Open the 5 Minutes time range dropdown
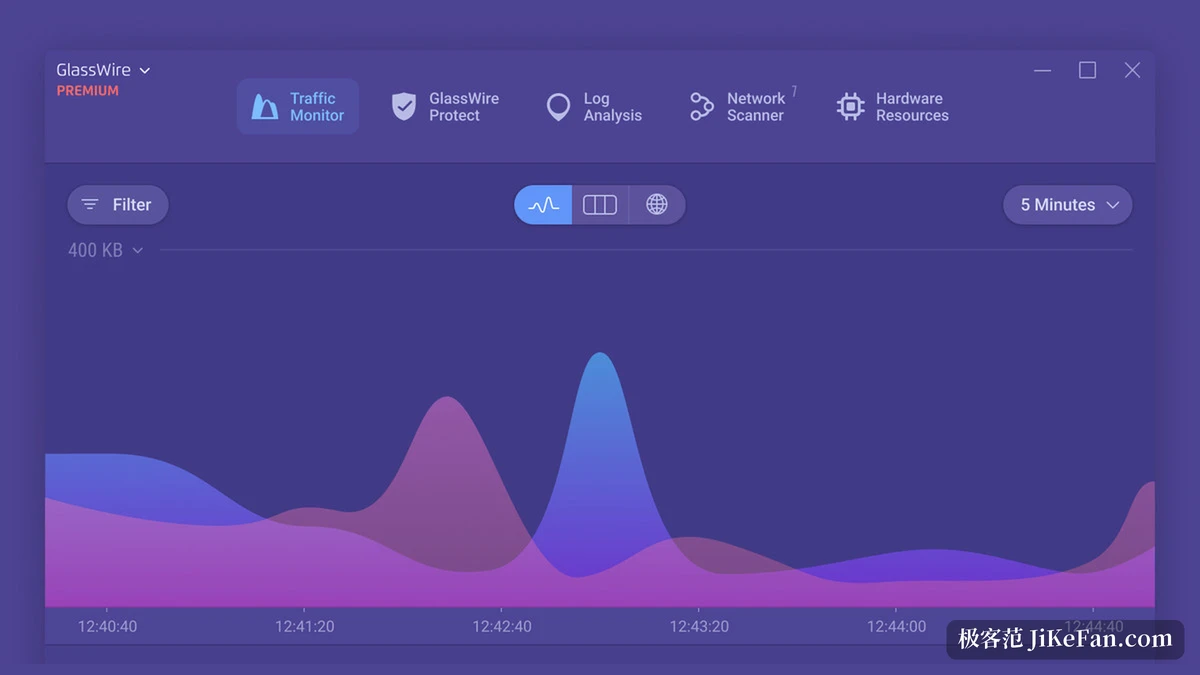This screenshot has height=675, width=1200. coord(1068,204)
